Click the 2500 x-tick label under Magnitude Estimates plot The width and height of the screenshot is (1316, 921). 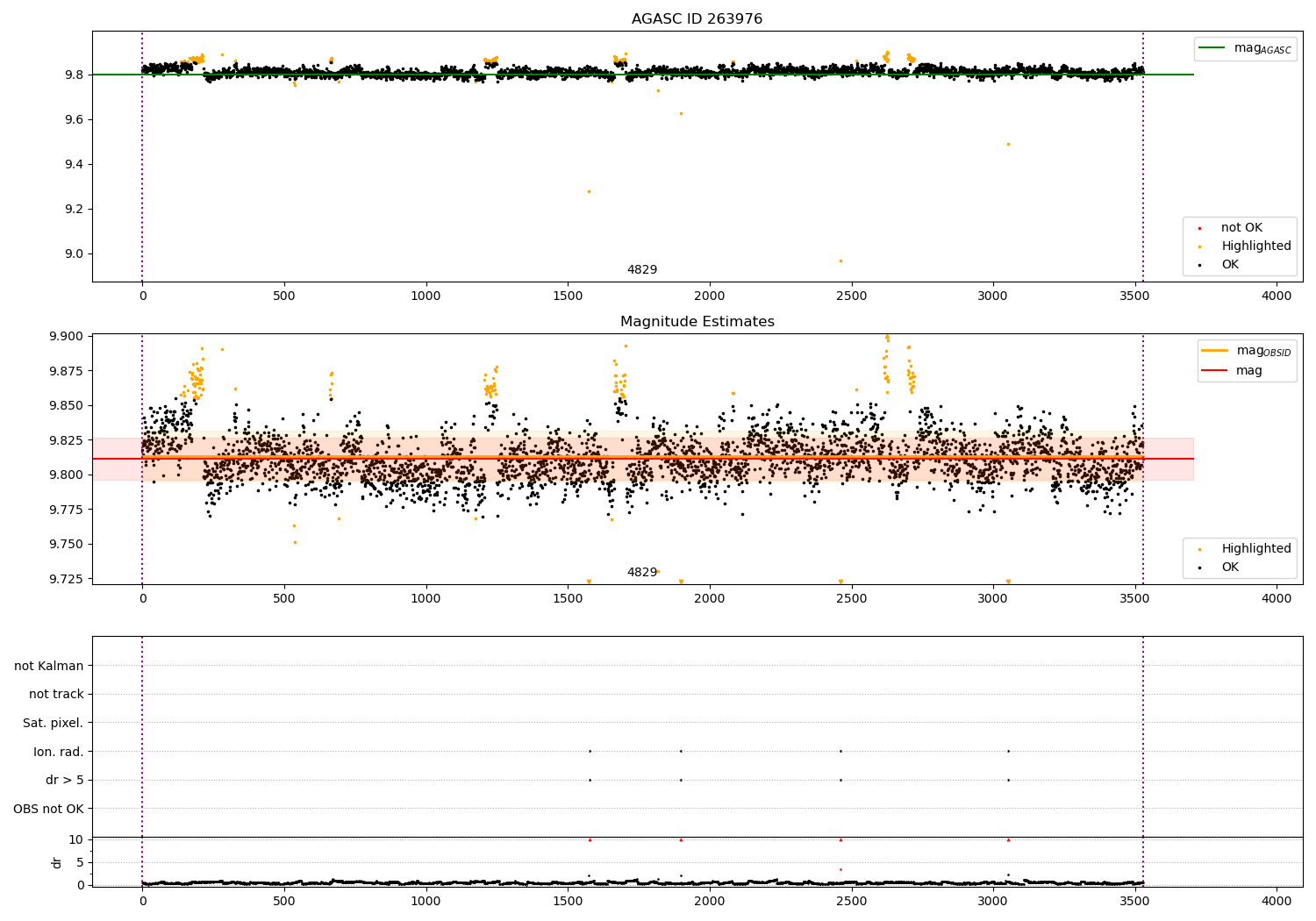pyautogui.click(x=851, y=599)
